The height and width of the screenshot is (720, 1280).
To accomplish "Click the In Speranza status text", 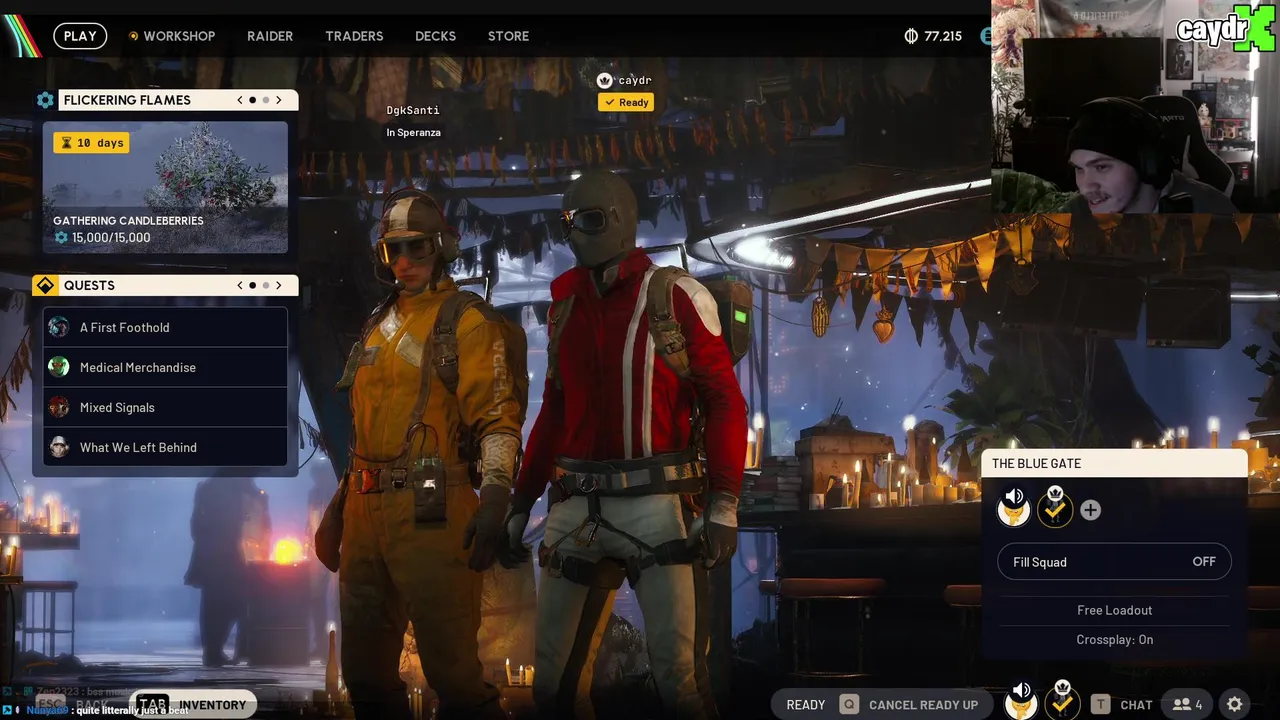I will tap(413, 132).
